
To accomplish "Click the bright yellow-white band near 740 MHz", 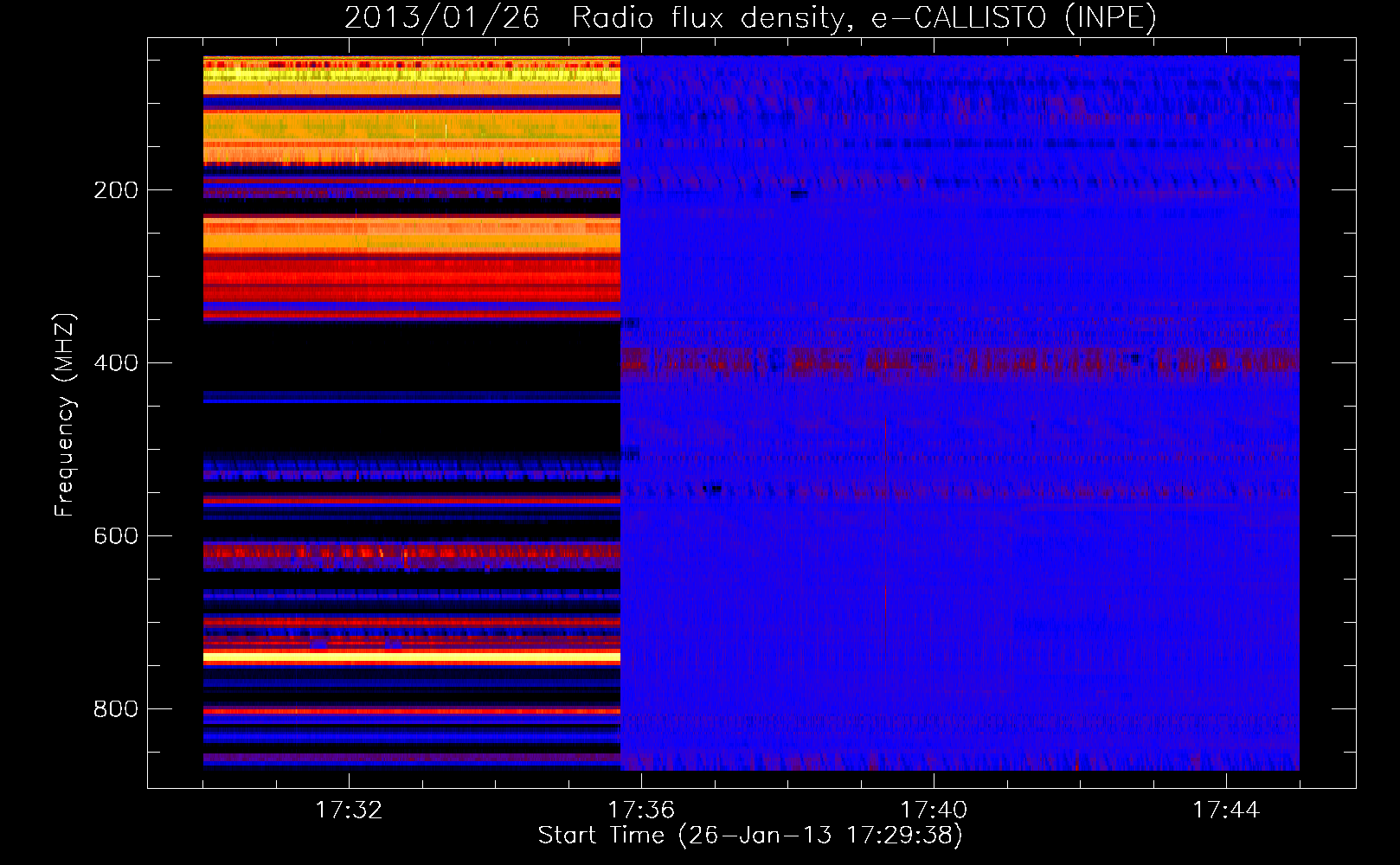I will click(412, 658).
